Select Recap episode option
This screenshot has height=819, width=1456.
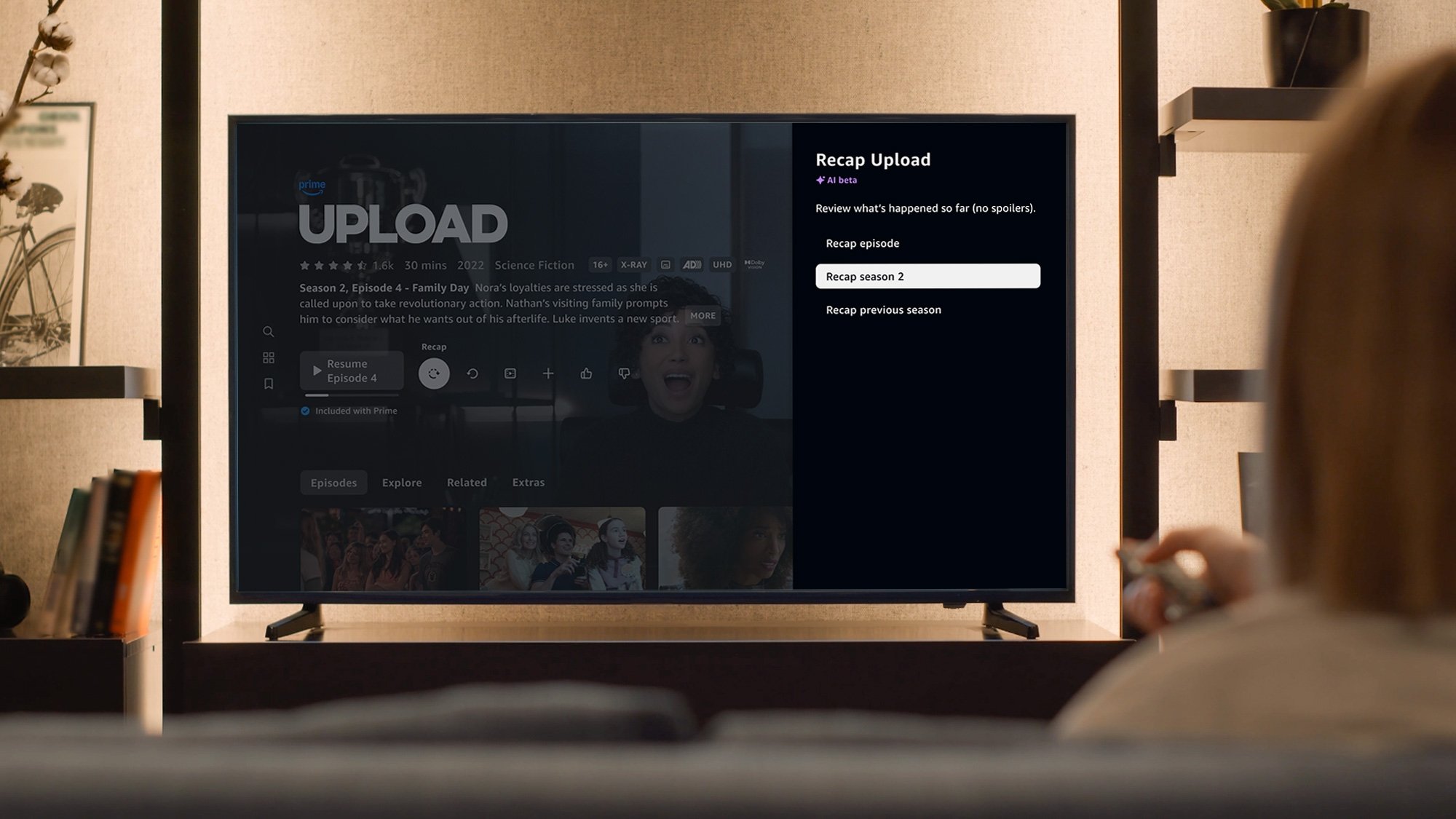click(x=862, y=243)
